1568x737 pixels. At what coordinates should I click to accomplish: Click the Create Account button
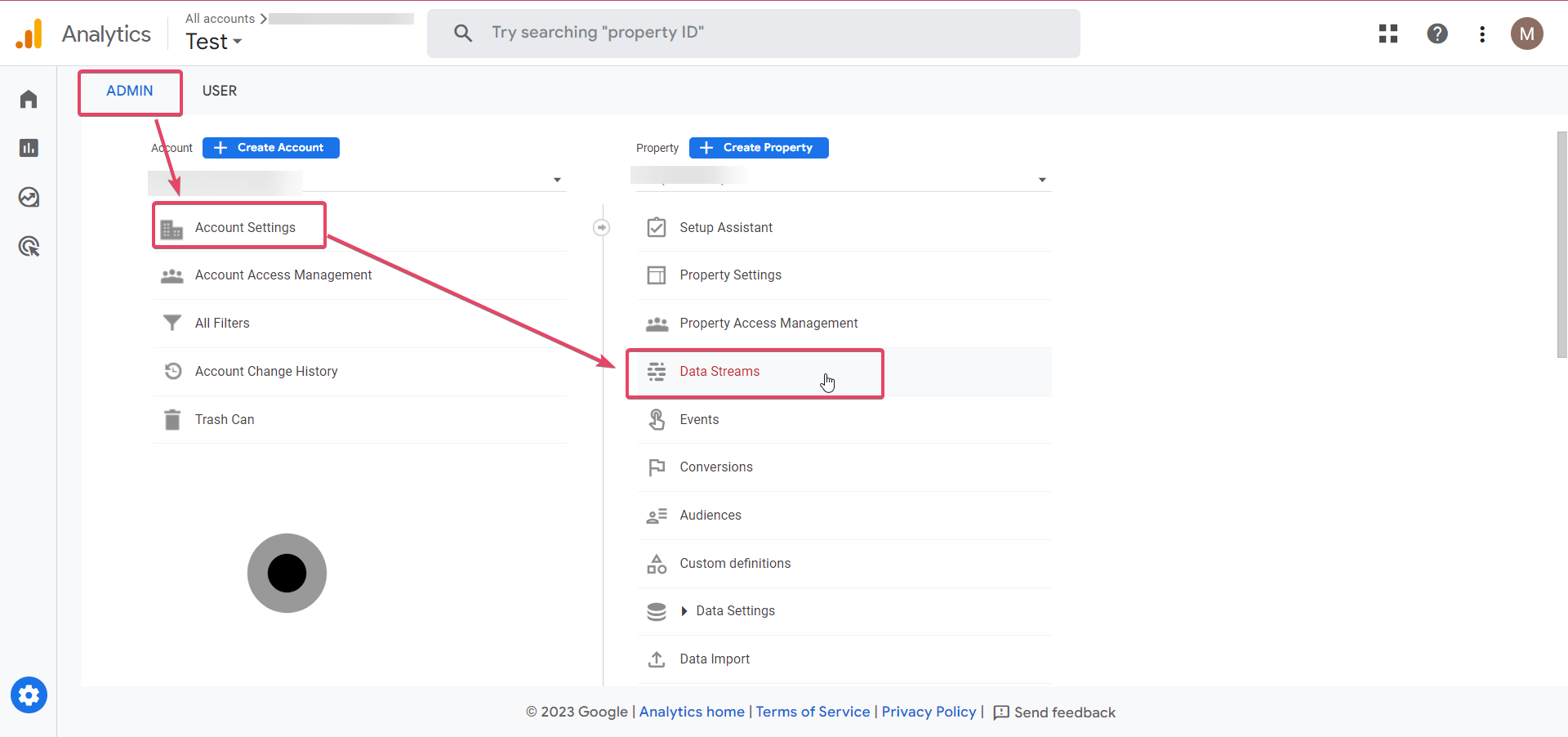point(271,148)
